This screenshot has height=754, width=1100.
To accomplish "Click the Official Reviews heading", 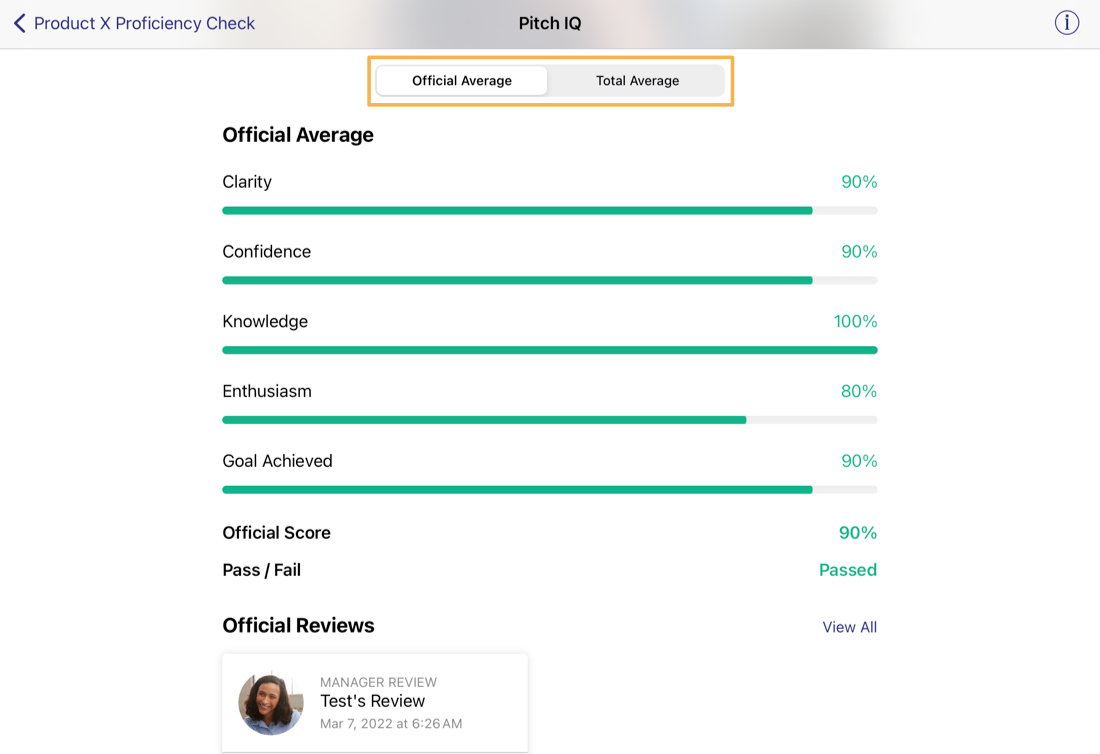I will [x=298, y=625].
